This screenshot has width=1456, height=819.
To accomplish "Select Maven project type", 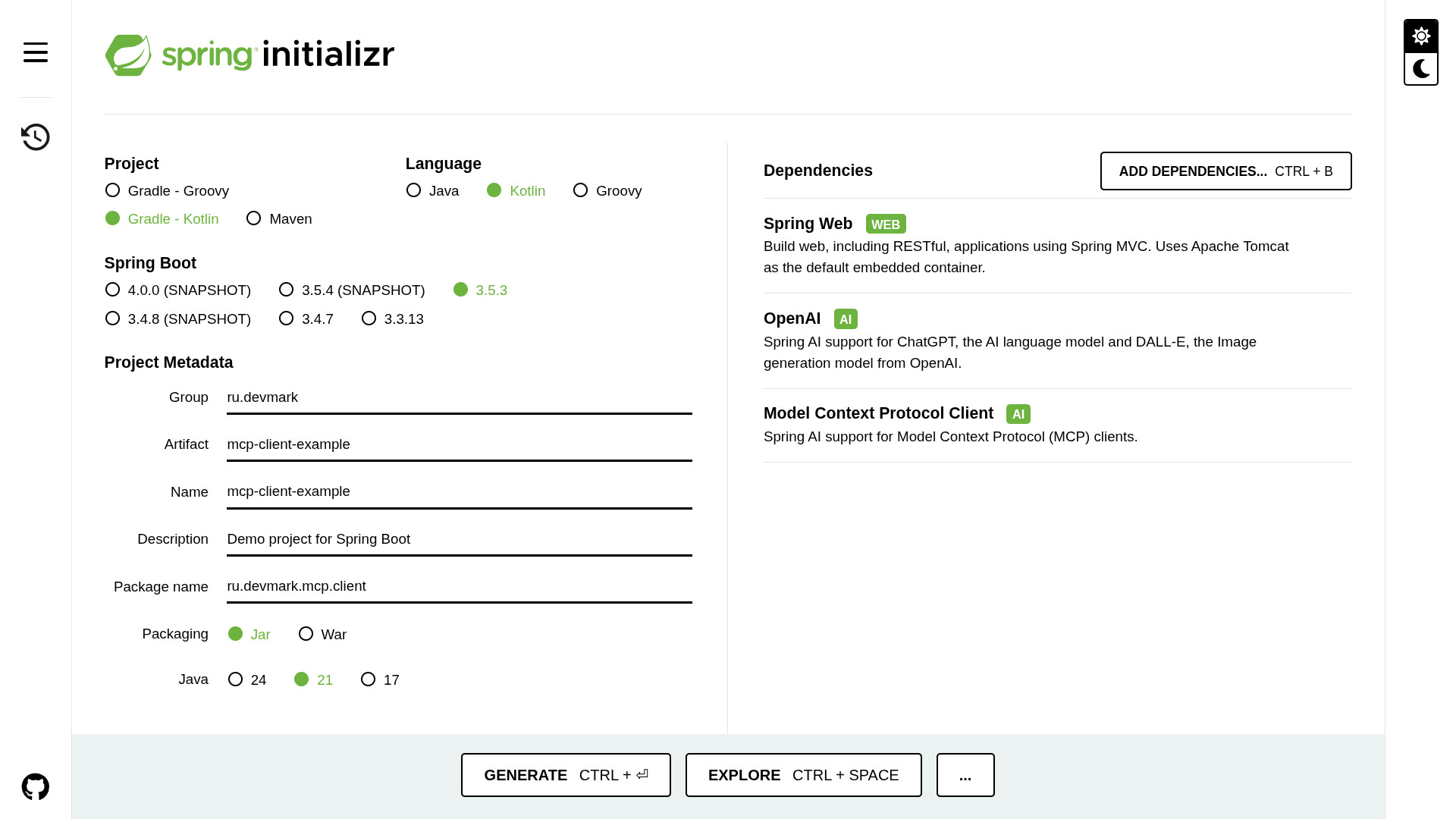I will pyautogui.click(x=279, y=219).
